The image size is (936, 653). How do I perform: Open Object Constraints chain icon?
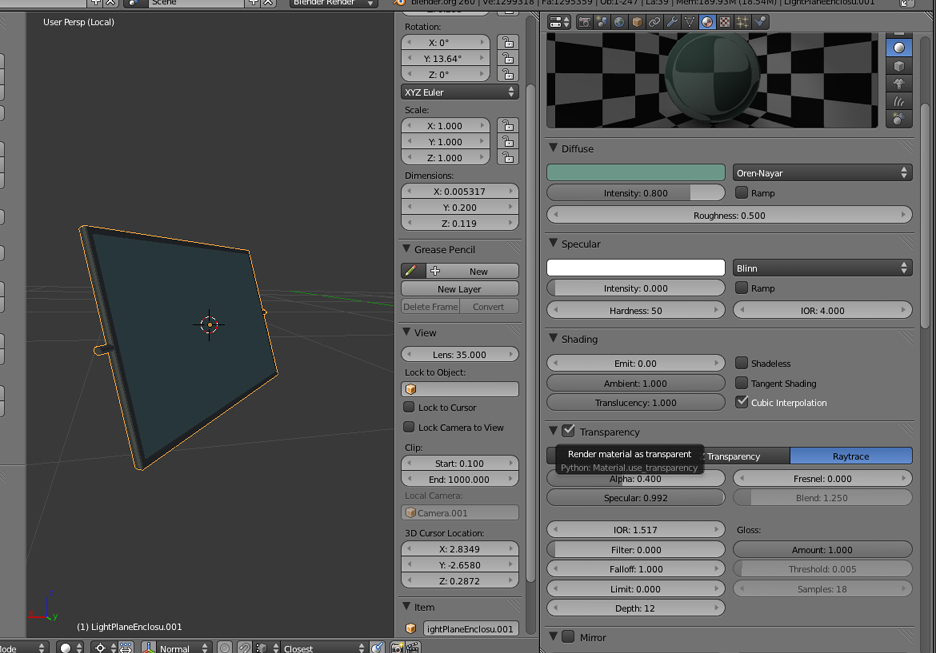tap(654, 22)
